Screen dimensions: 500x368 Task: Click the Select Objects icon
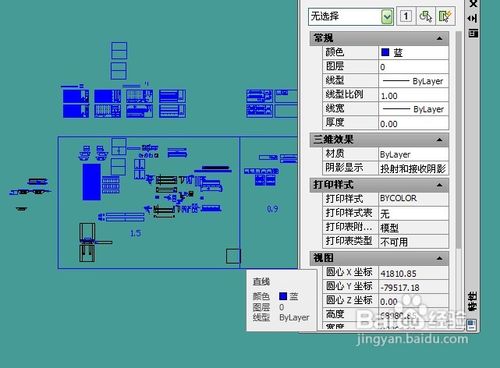(426, 16)
